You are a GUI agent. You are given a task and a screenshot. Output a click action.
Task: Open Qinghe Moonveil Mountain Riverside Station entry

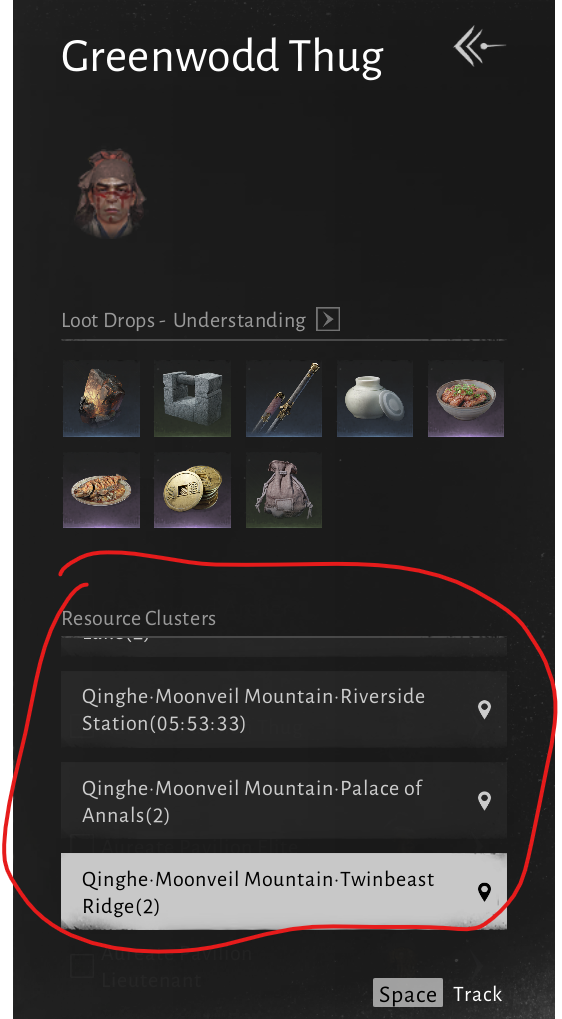284,709
